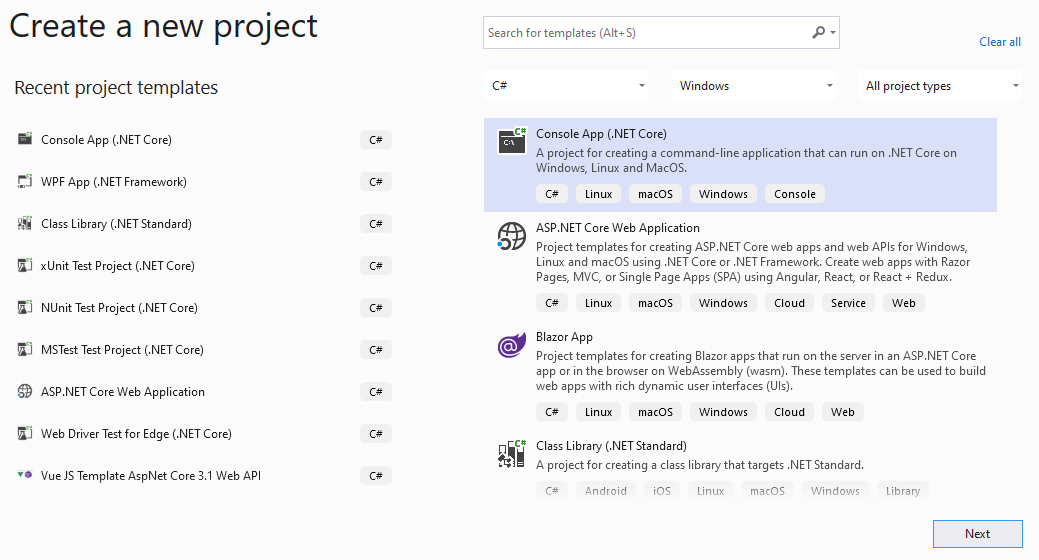Select the ASP.NET Core Web Application result title

click(x=618, y=228)
